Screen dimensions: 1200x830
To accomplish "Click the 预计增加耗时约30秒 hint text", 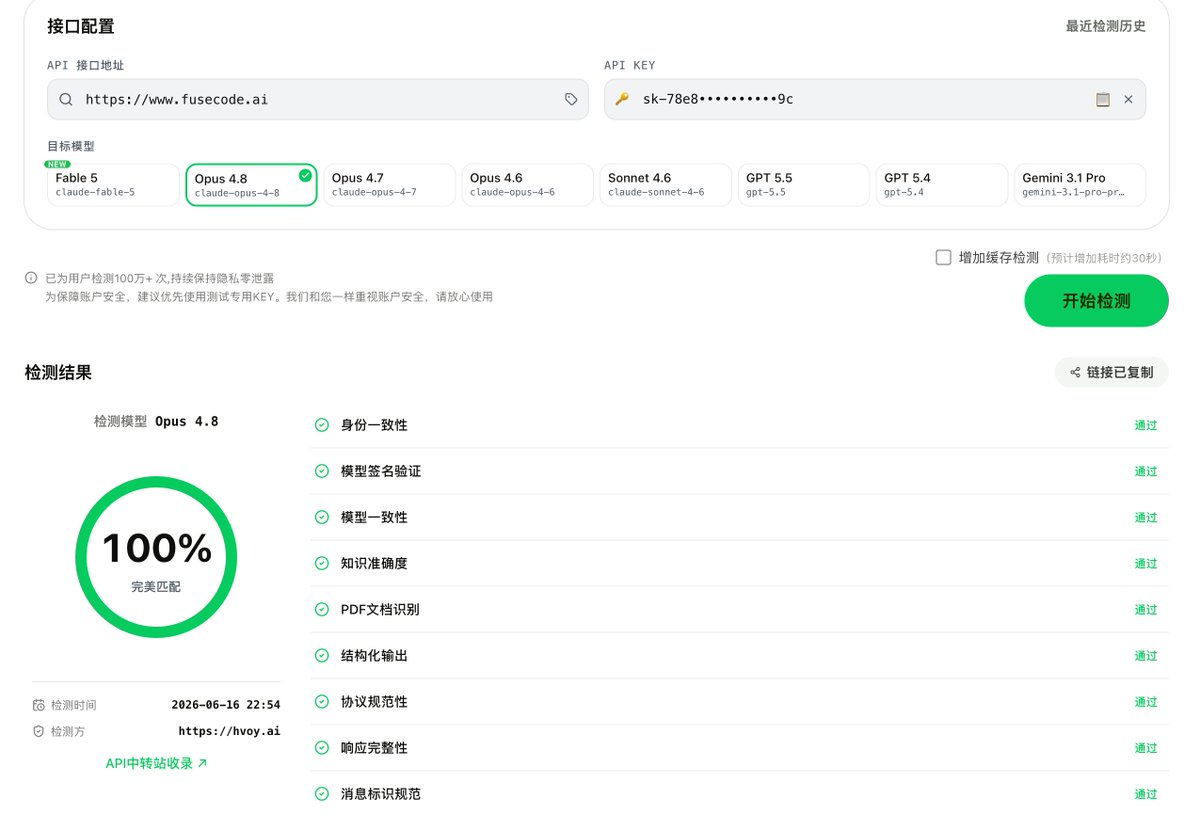I will coord(1104,258).
